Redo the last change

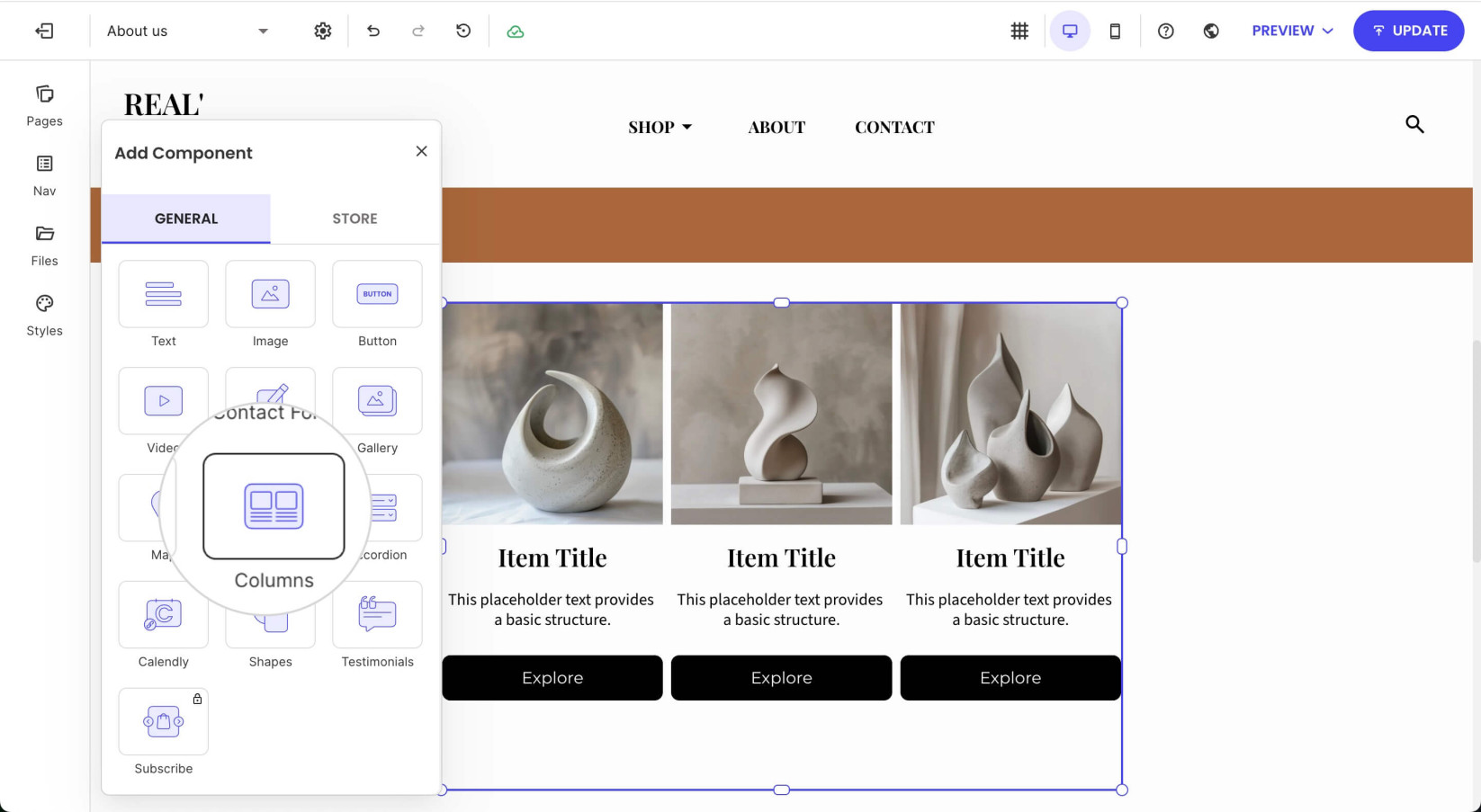(418, 31)
